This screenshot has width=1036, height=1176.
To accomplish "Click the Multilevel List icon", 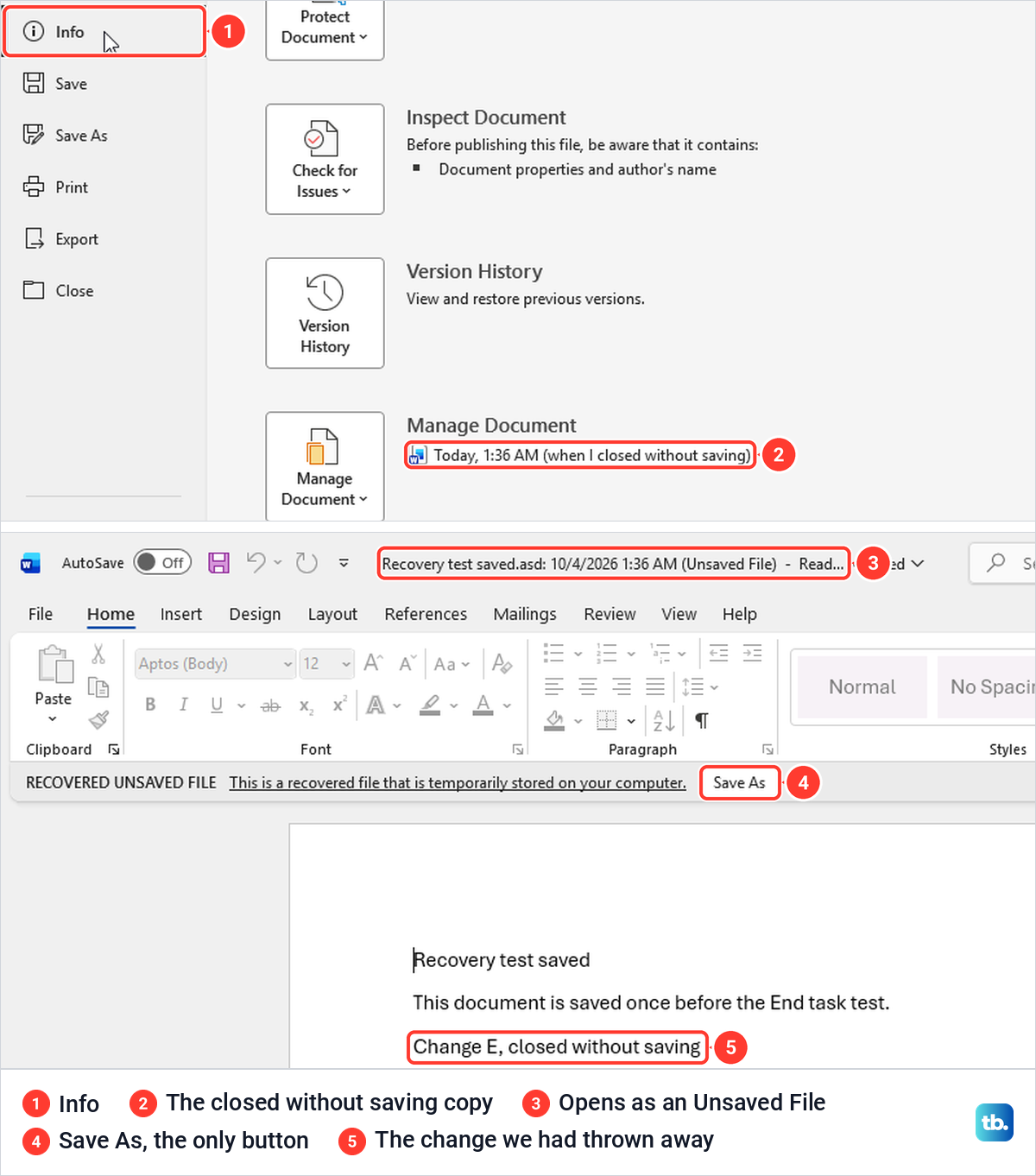I will pyautogui.click(x=660, y=653).
